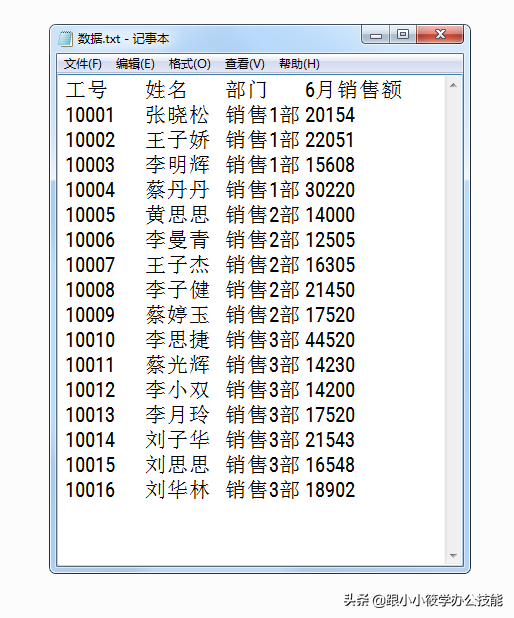Maximize the 数据.txt Notepad window
The image size is (514, 618).
403,35
